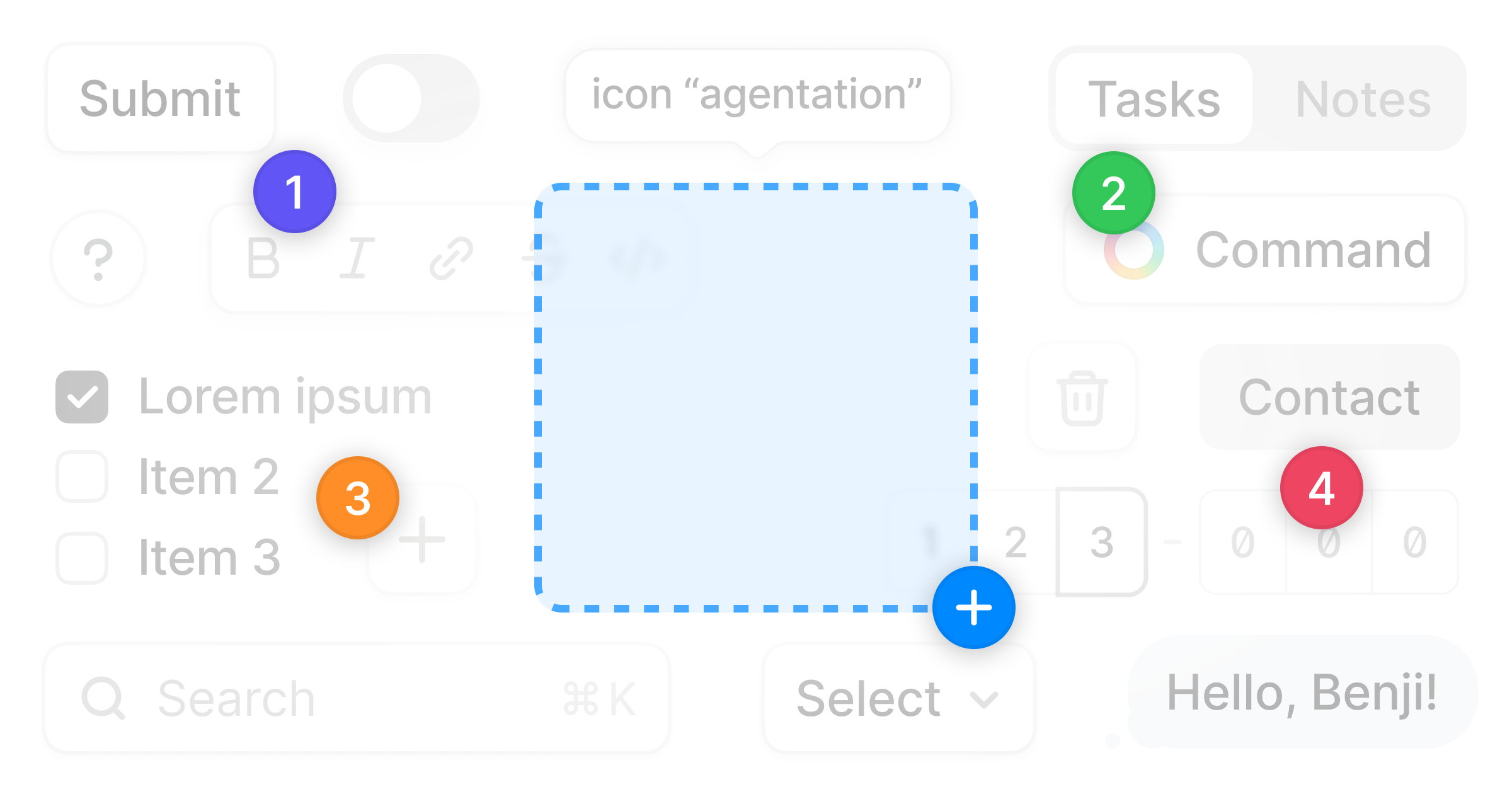Image resolution: width=1512 pixels, height=794 pixels.
Task: Click the Bold formatting icon
Action: point(263,258)
